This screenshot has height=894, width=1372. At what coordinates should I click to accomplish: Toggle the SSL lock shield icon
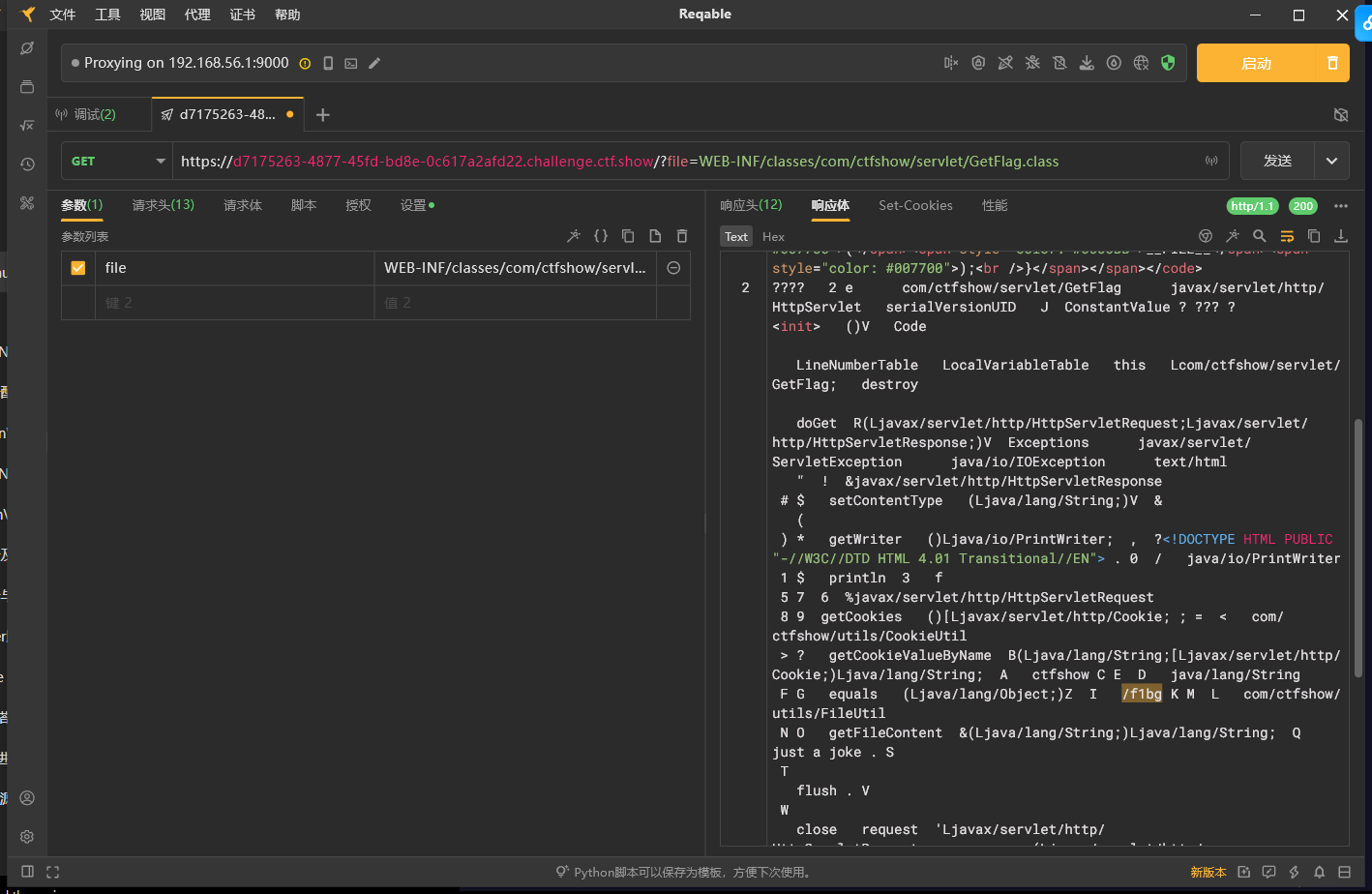[978, 63]
